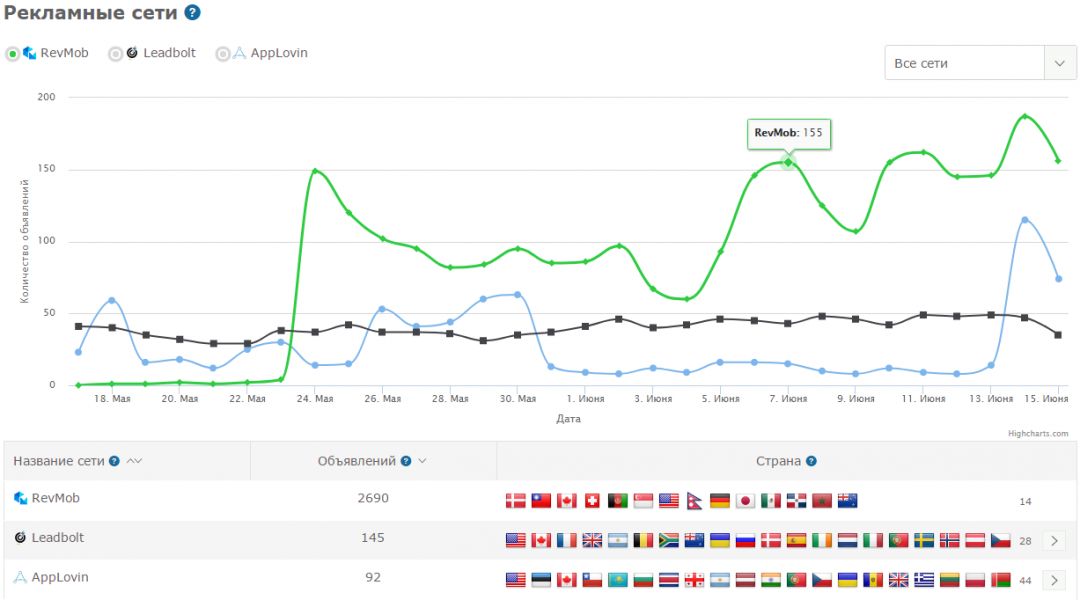Click the 'RevMob: 155' chart tooltip
This screenshot has width=1080, height=600.
point(789,134)
